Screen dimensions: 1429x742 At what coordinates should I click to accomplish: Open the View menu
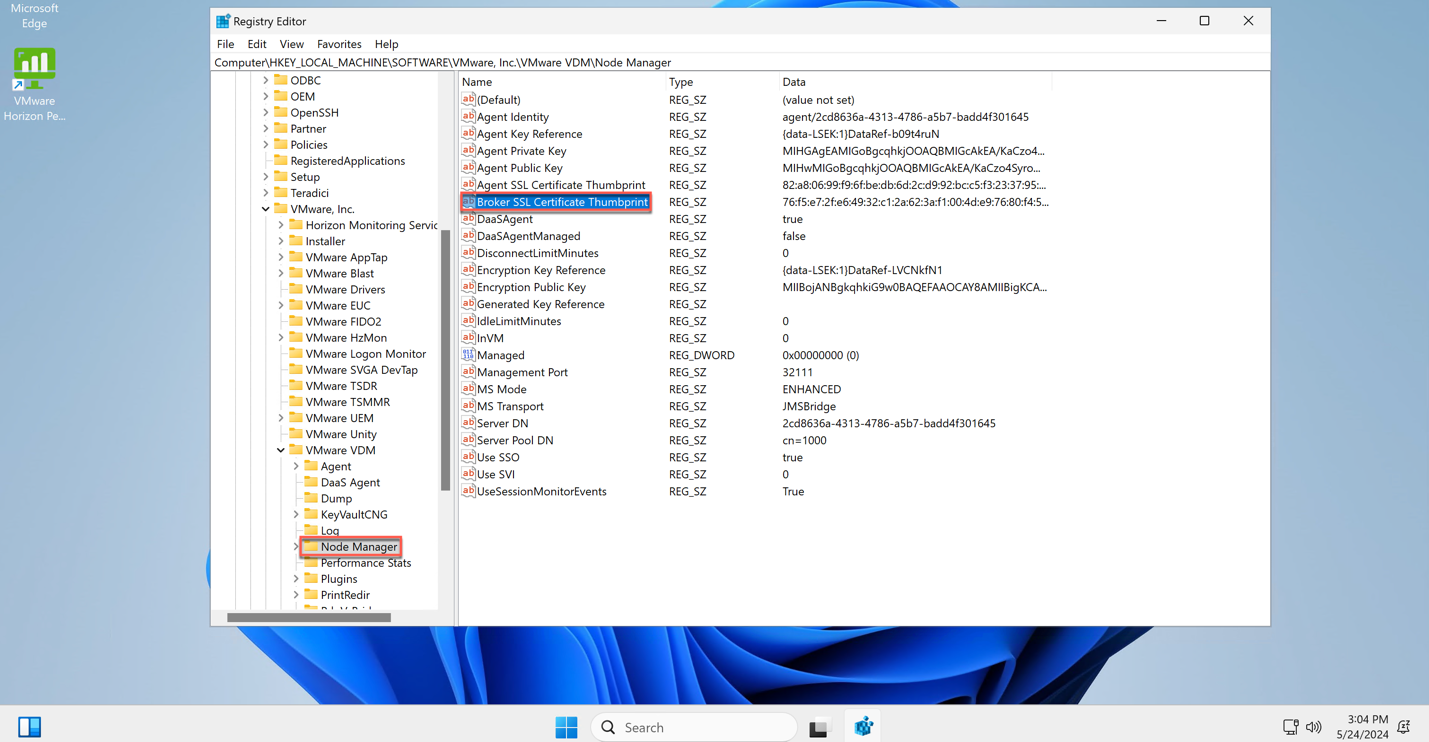click(x=291, y=44)
